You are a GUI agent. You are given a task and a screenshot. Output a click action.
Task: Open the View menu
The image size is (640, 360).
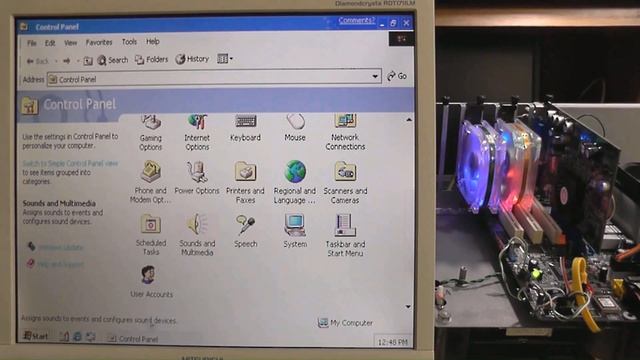click(70, 42)
